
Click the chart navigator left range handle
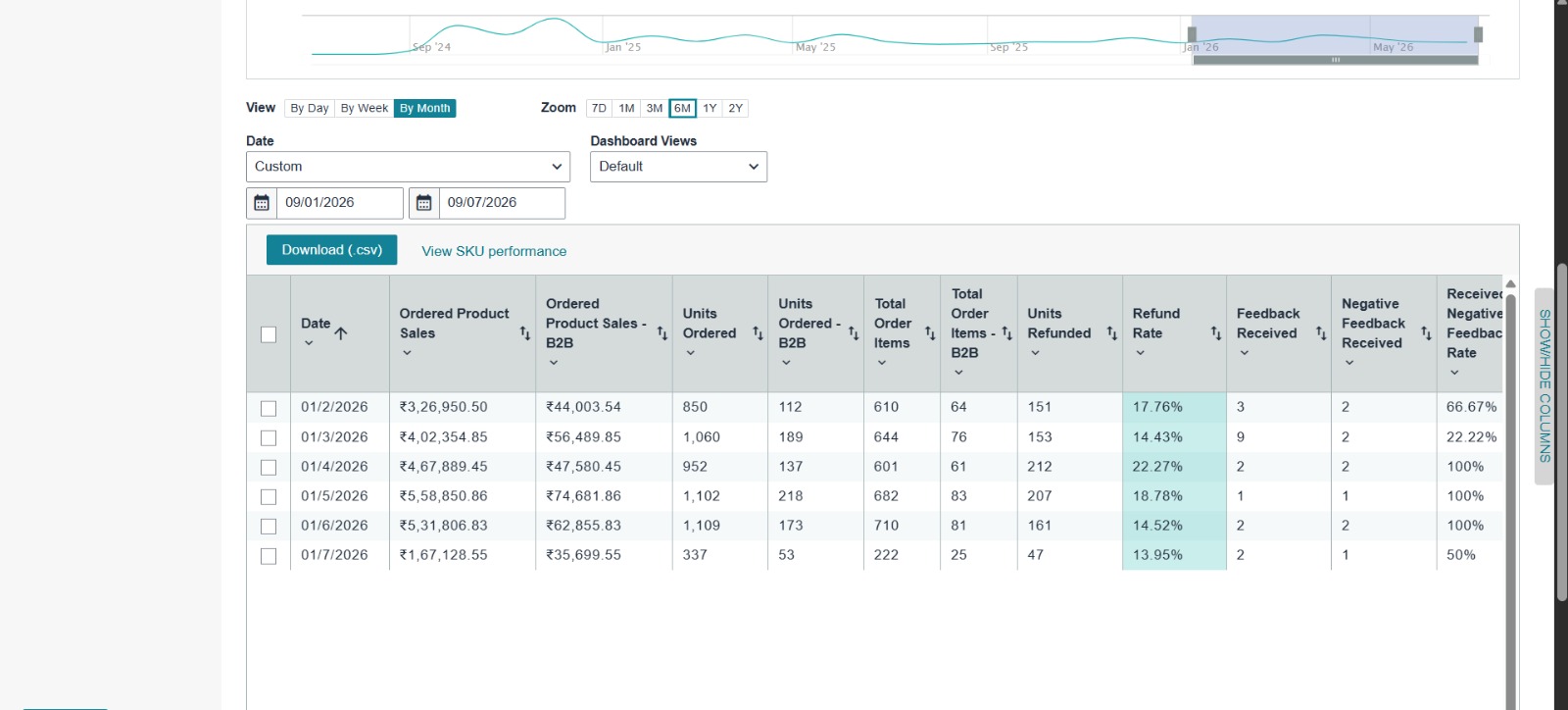[x=1192, y=34]
